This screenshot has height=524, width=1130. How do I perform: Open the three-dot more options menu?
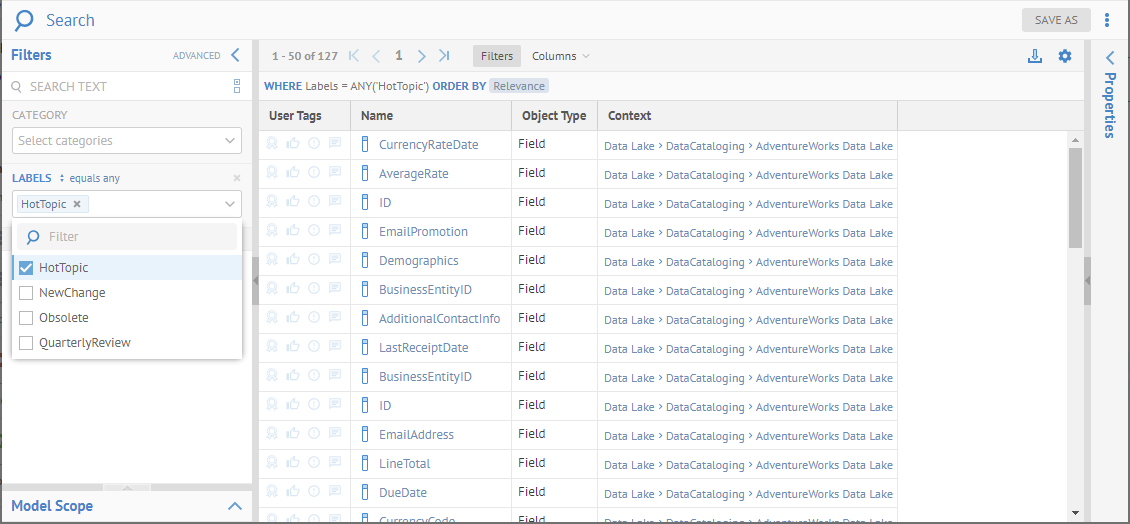(1107, 20)
